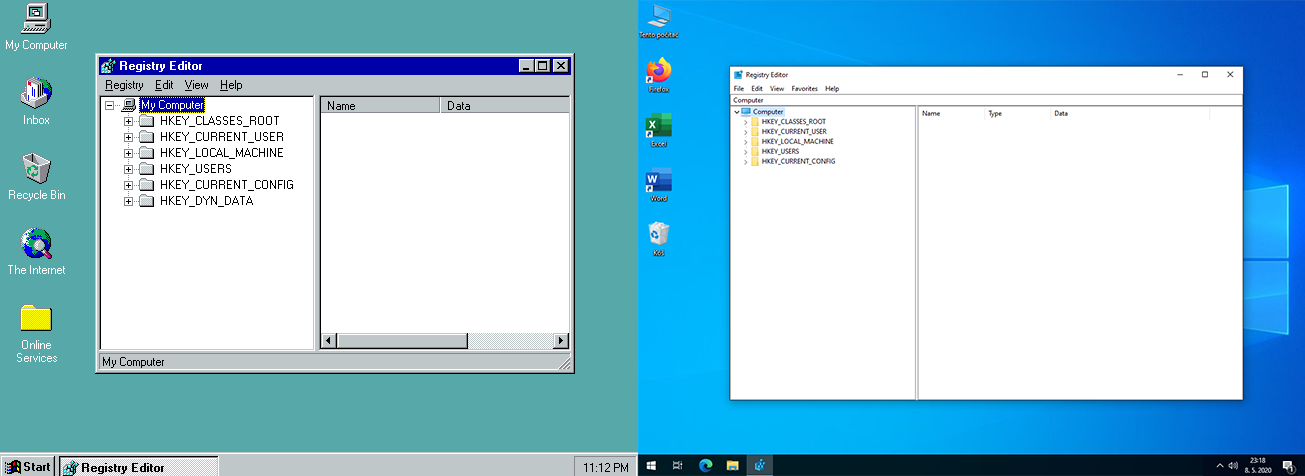Open the notification center icon
The width and height of the screenshot is (1305, 476).
point(1289,466)
